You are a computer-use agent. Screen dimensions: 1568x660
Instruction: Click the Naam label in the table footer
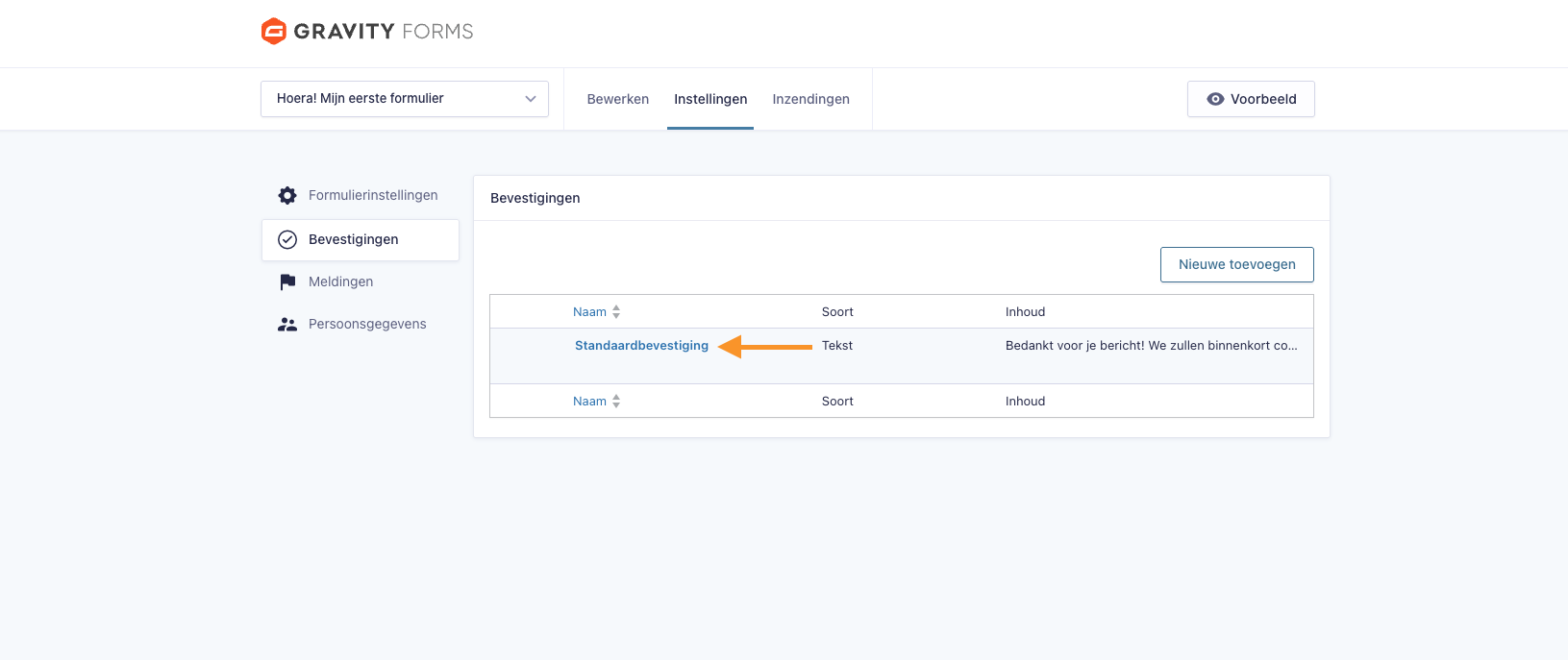click(x=589, y=402)
